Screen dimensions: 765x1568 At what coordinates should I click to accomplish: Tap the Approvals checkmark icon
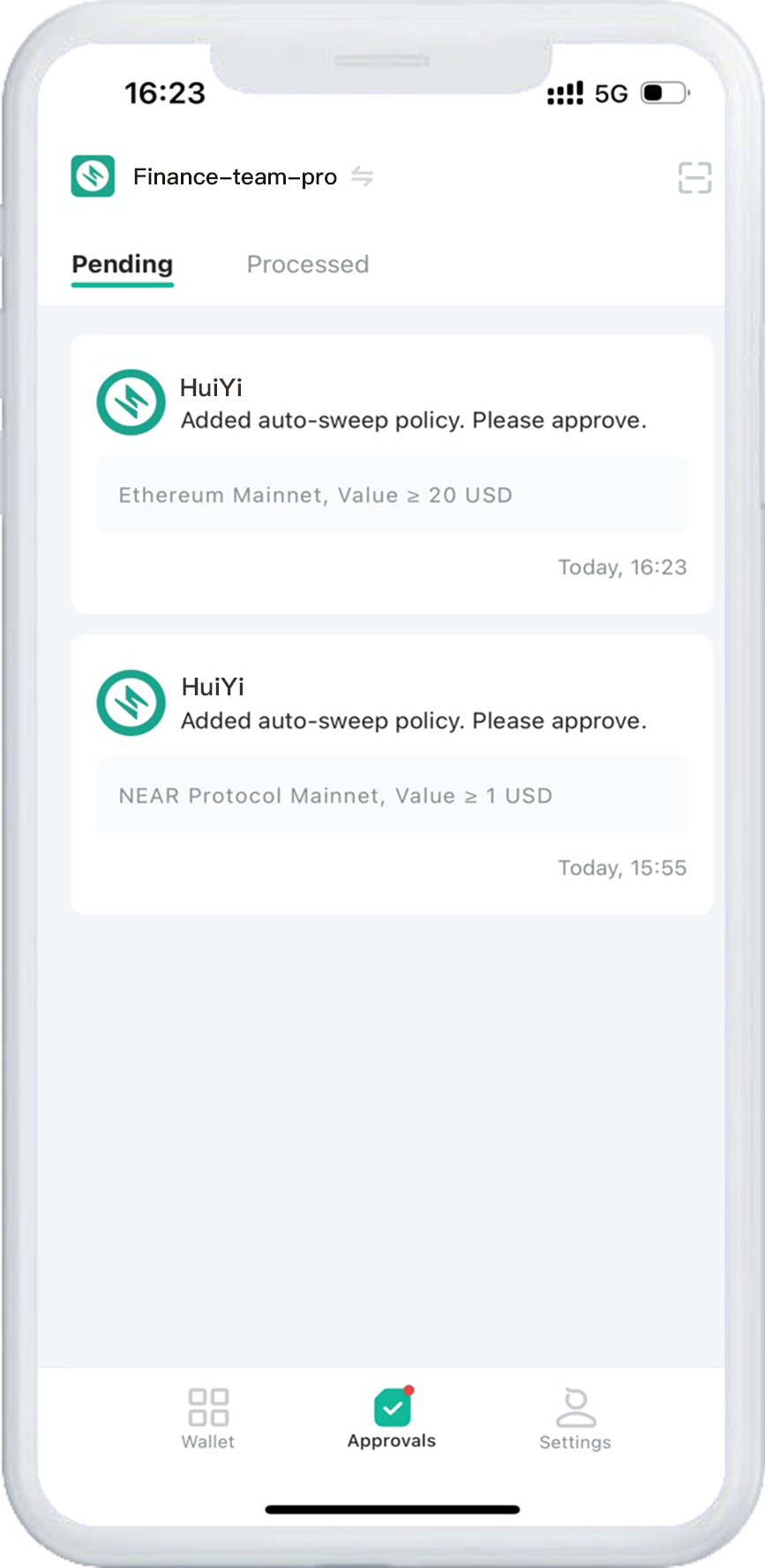pos(393,1407)
